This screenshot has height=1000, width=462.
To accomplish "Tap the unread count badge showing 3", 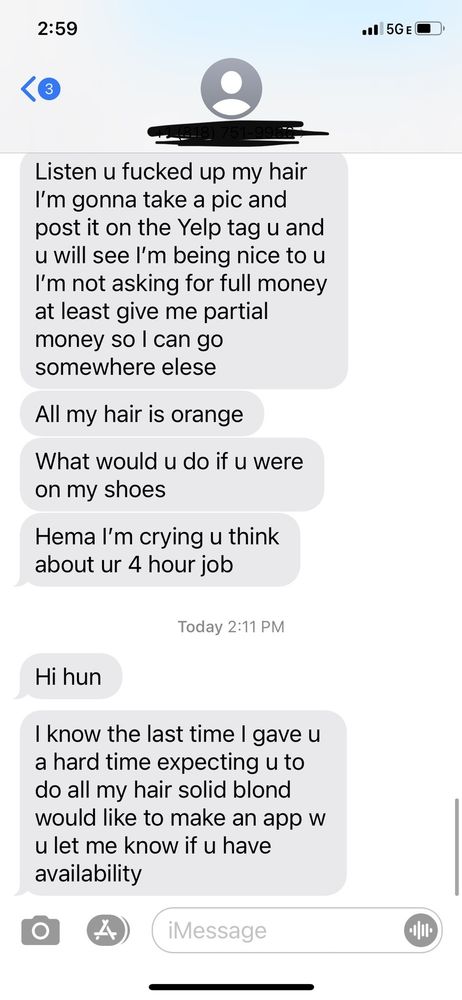I will [x=50, y=89].
